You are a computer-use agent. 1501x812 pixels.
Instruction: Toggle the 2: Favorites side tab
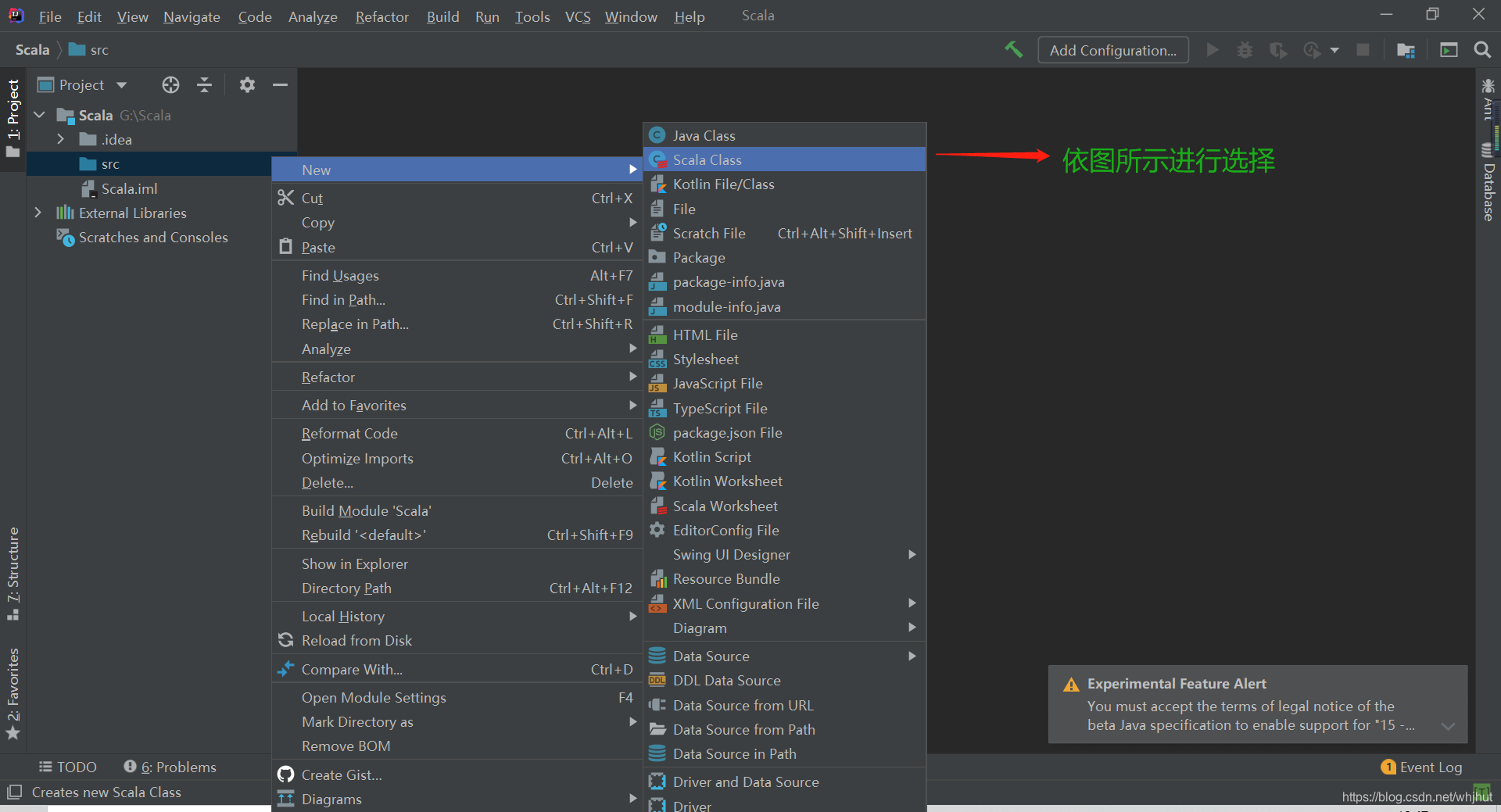(x=13, y=692)
